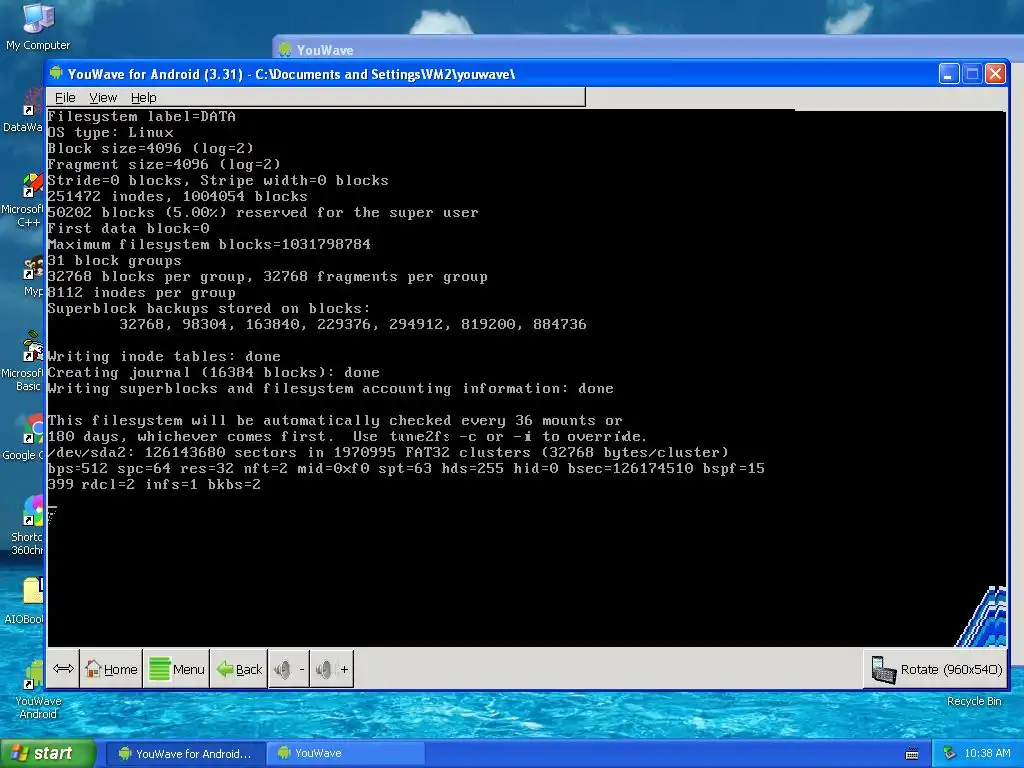This screenshot has height=768, width=1024.
Task: Select the Google Chrome desktop shortcut
Action: coord(26,438)
